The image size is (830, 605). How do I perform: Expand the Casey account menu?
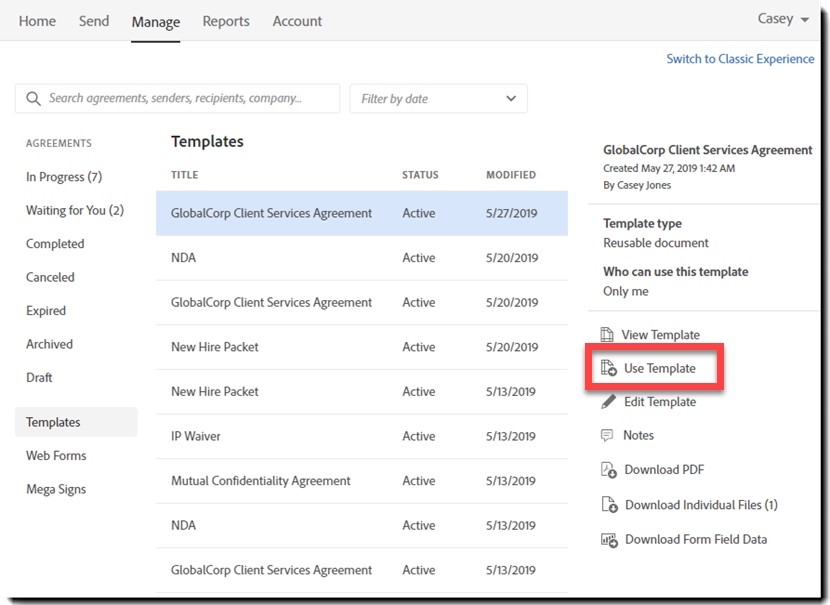[784, 19]
